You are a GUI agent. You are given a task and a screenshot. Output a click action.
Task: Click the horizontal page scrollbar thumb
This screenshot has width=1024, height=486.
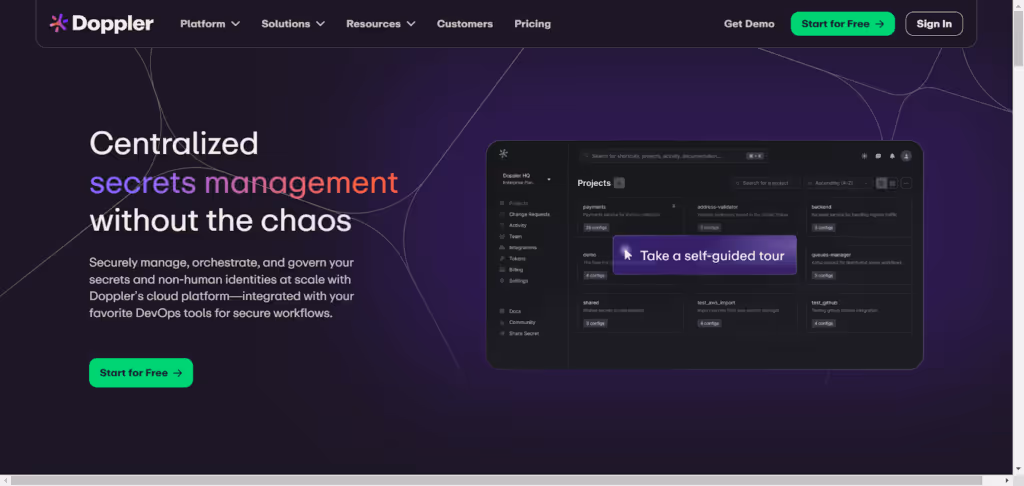[496, 481]
